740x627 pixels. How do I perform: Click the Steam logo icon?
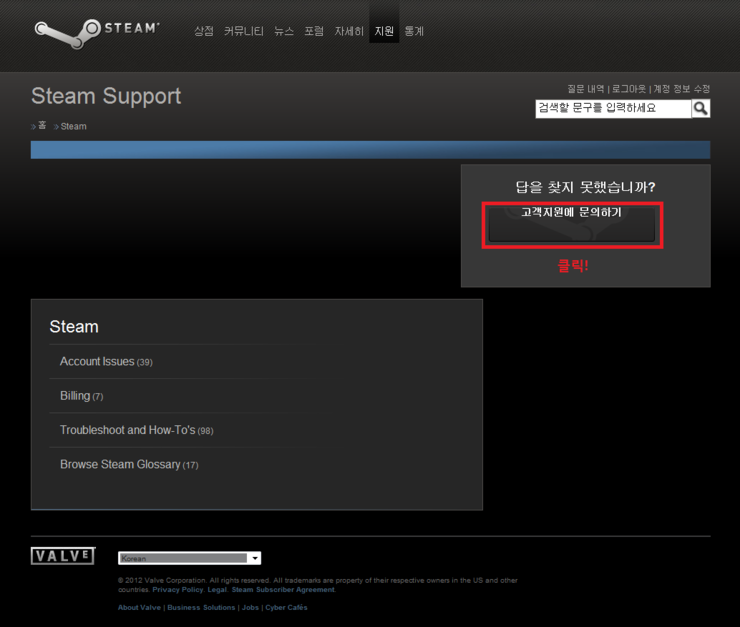tap(97, 33)
